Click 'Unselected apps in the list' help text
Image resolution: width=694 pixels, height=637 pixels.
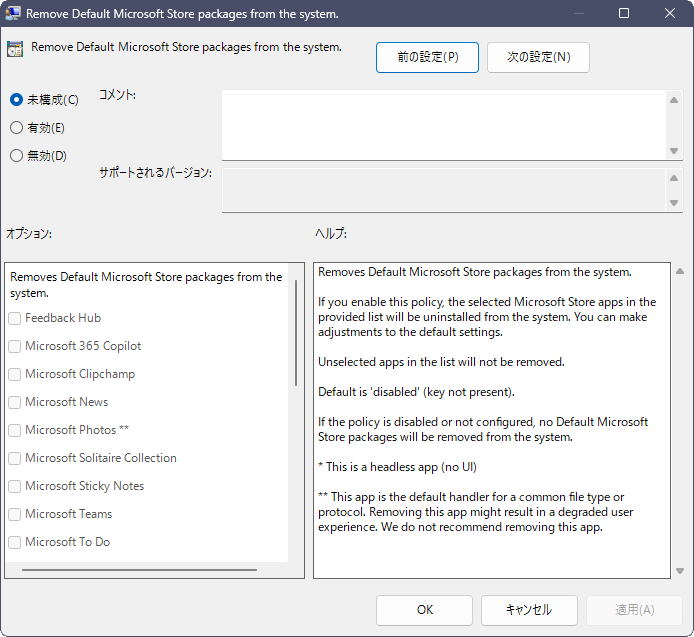pyautogui.click(x=441, y=362)
